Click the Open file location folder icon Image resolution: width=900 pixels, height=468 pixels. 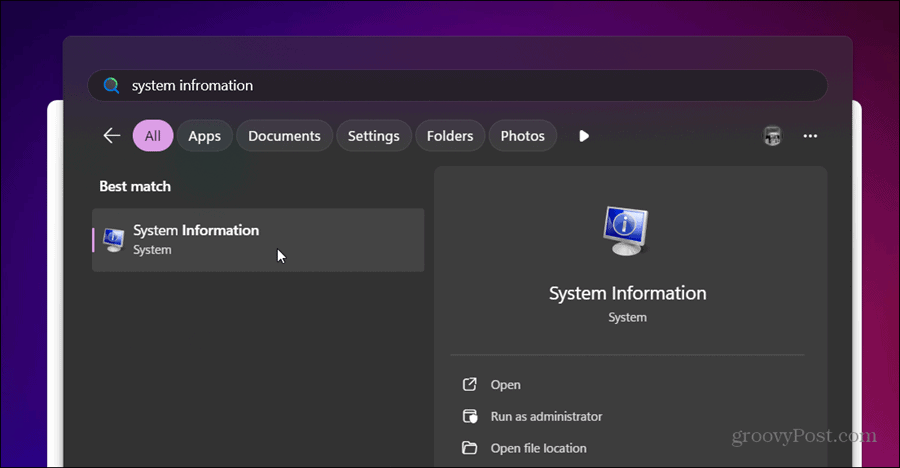click(x=470, y=448)
